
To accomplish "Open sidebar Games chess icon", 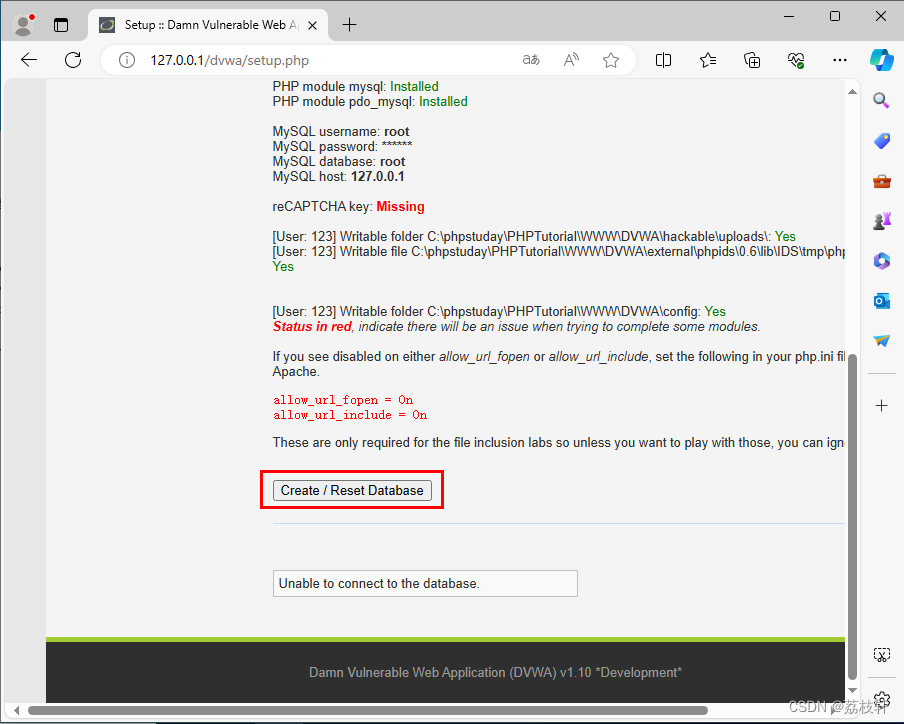I will pos(882,221).
